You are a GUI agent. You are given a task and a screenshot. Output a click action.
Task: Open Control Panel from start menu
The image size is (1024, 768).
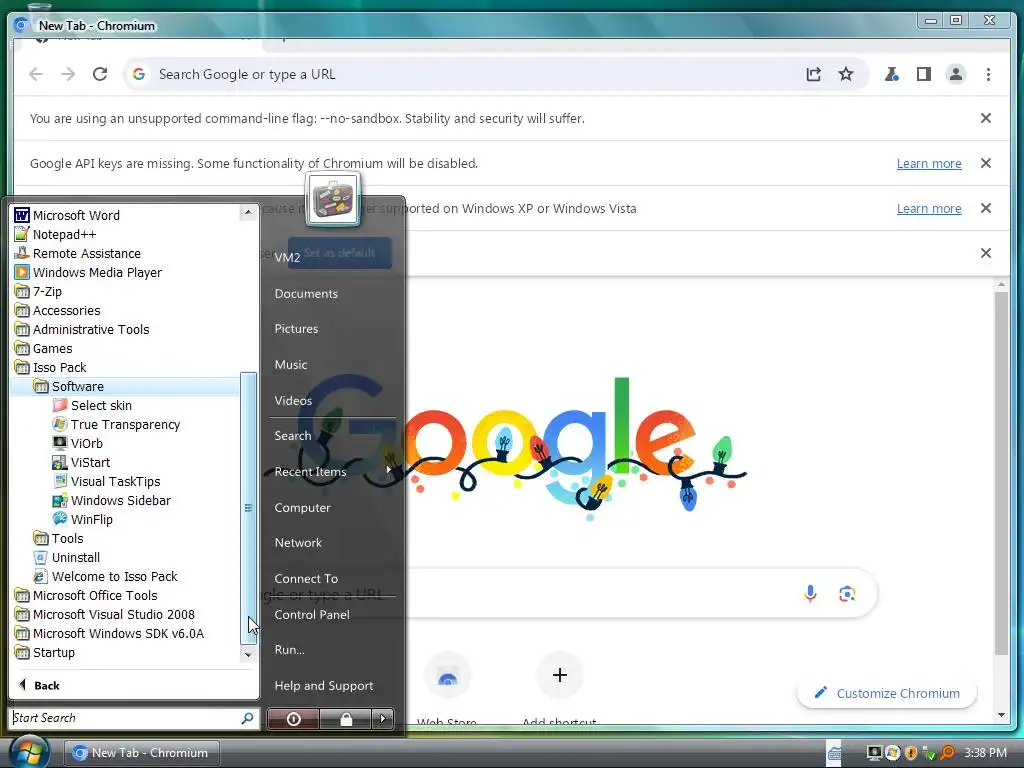pos(312,615)
